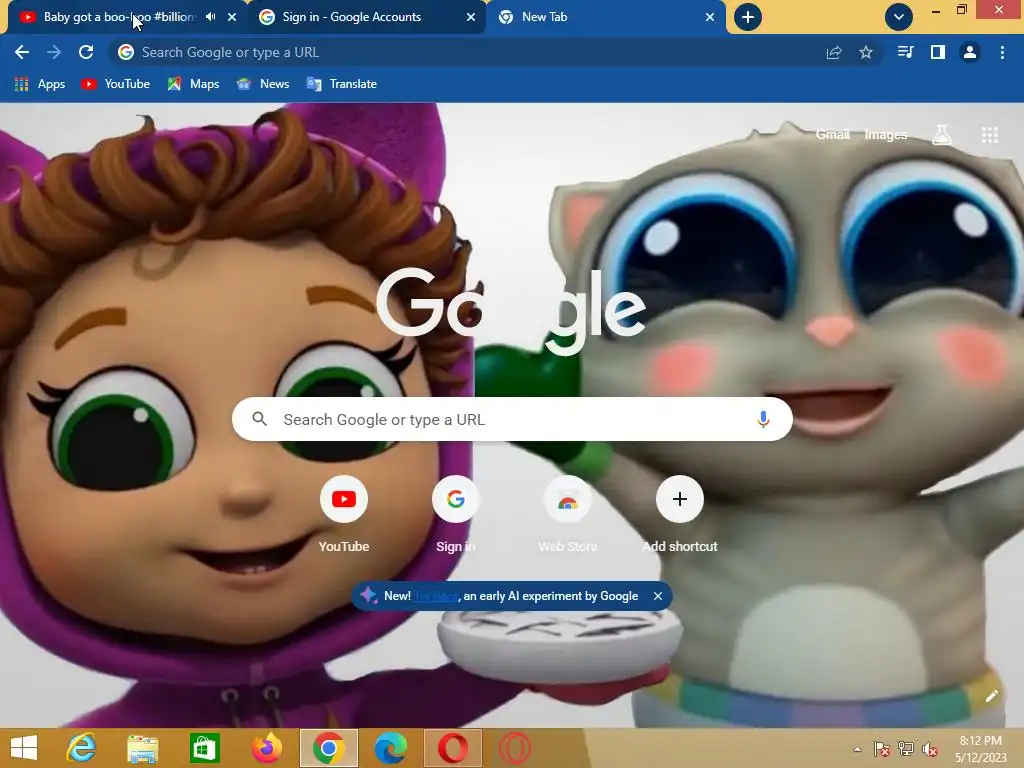Close the Sign in - Google Accounts tab
The image size is (1024, 768).
coord(471,17)
